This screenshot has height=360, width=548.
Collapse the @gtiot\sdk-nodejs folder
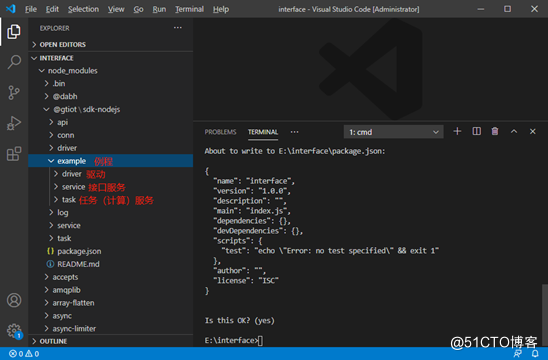[x=110, y=109]
